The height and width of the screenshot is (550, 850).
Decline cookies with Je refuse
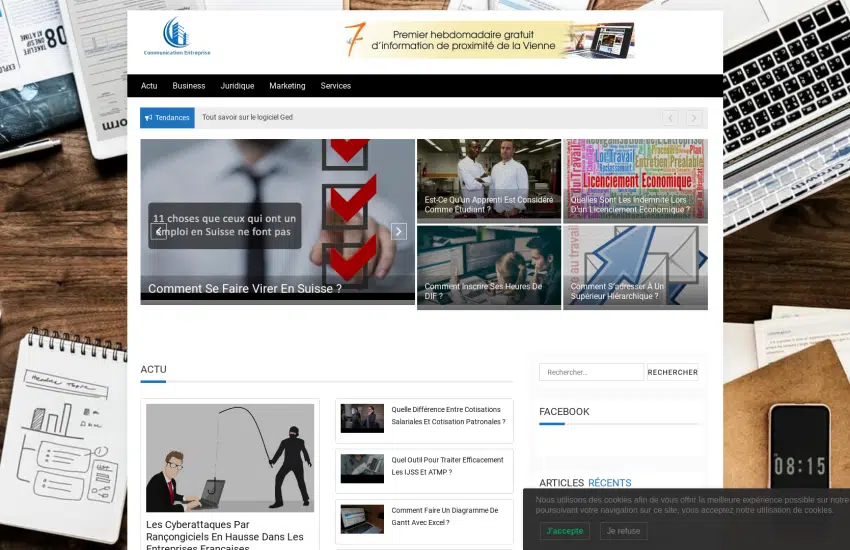click(623, 531)
